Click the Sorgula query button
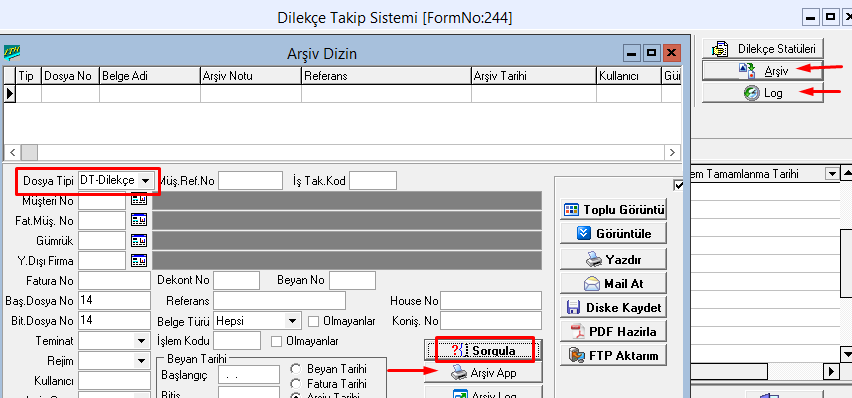 point(484,351)
